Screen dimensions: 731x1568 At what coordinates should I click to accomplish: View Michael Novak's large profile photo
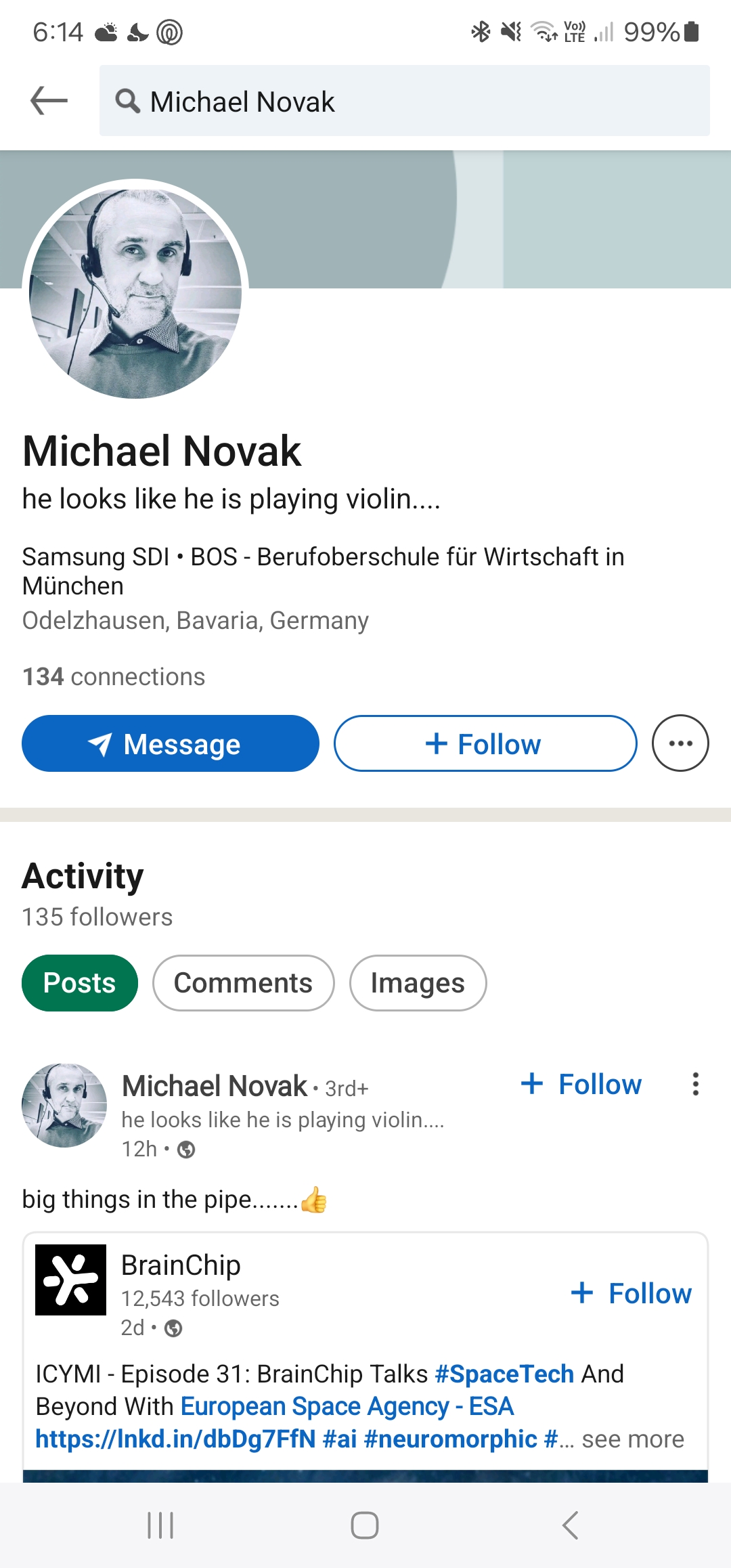tap(136, 290)
